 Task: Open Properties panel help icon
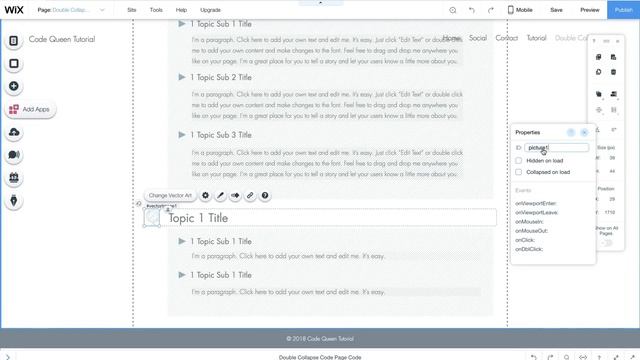(x=571, y=132)
